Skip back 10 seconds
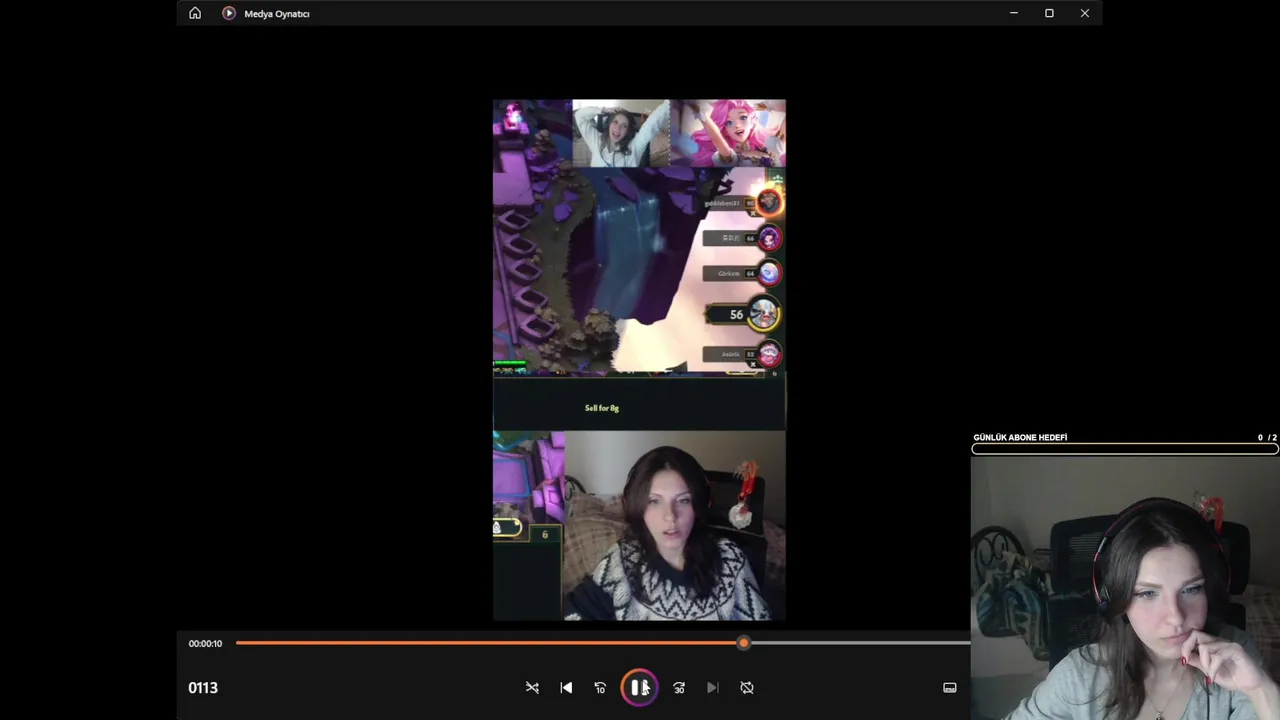Screen dimensions: 1280x720 pyautogui.click(x=600, y=688)
